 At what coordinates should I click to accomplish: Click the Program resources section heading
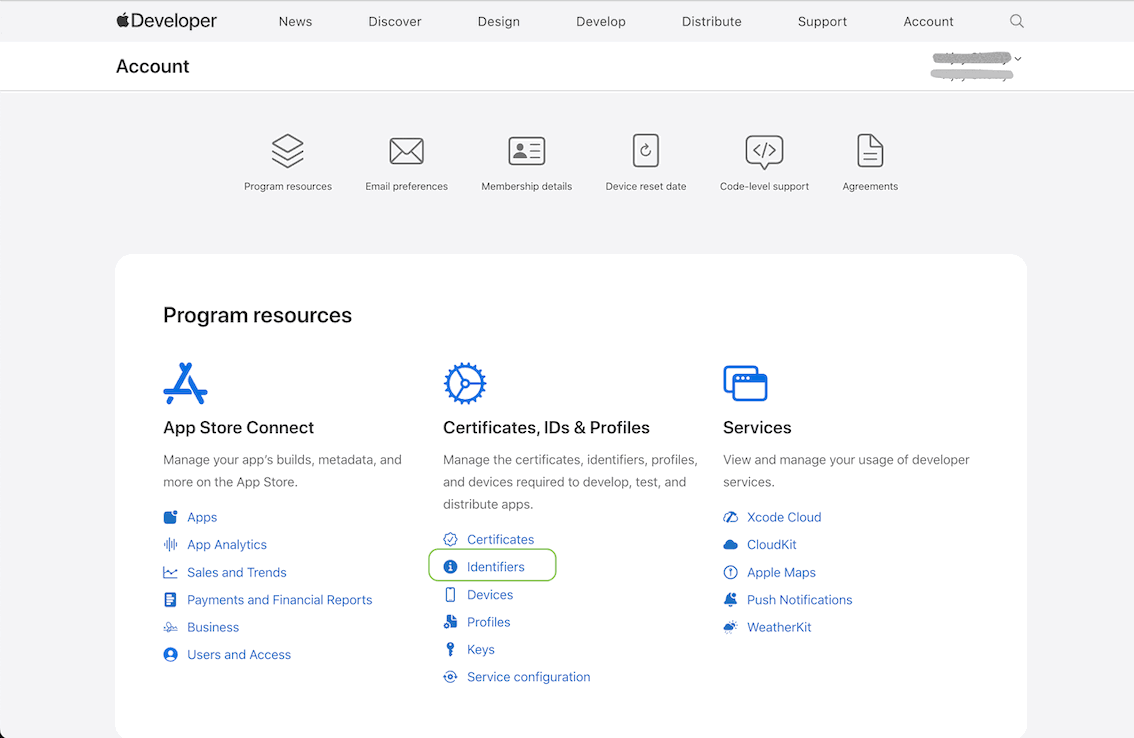[x=257, y=315]
